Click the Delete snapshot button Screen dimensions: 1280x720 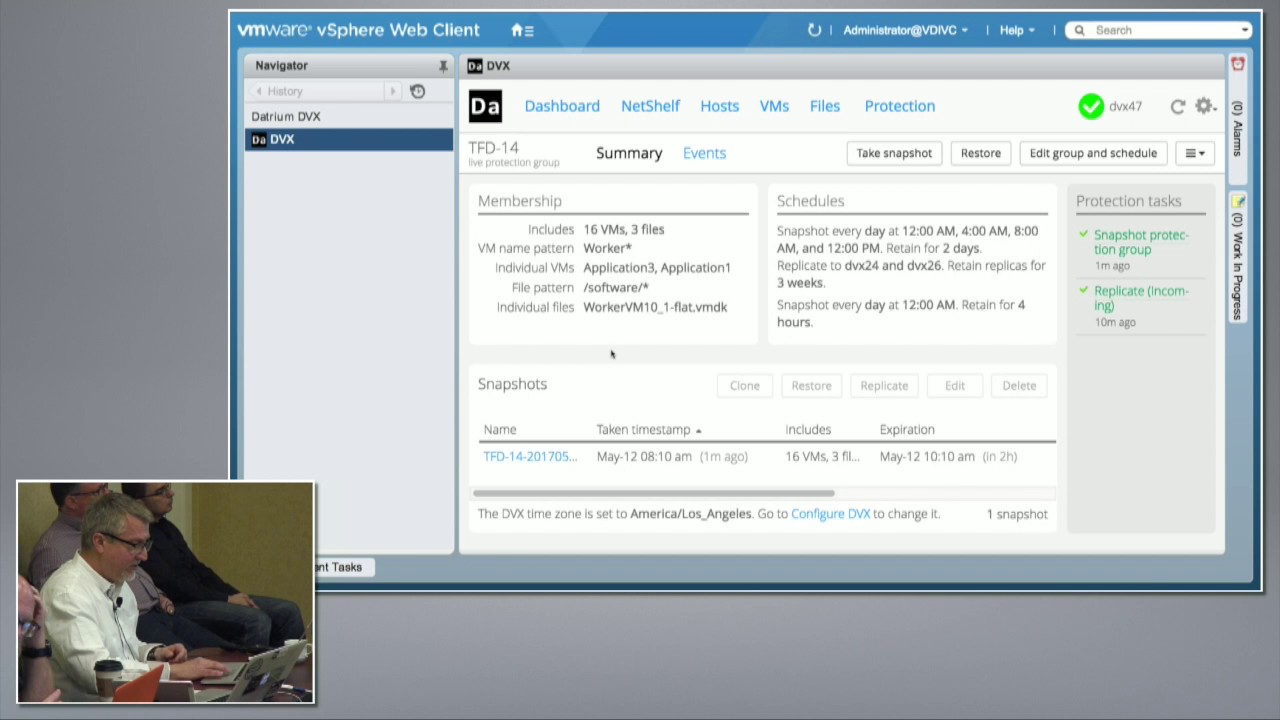pyautogui.click(x=1019, y=386)
